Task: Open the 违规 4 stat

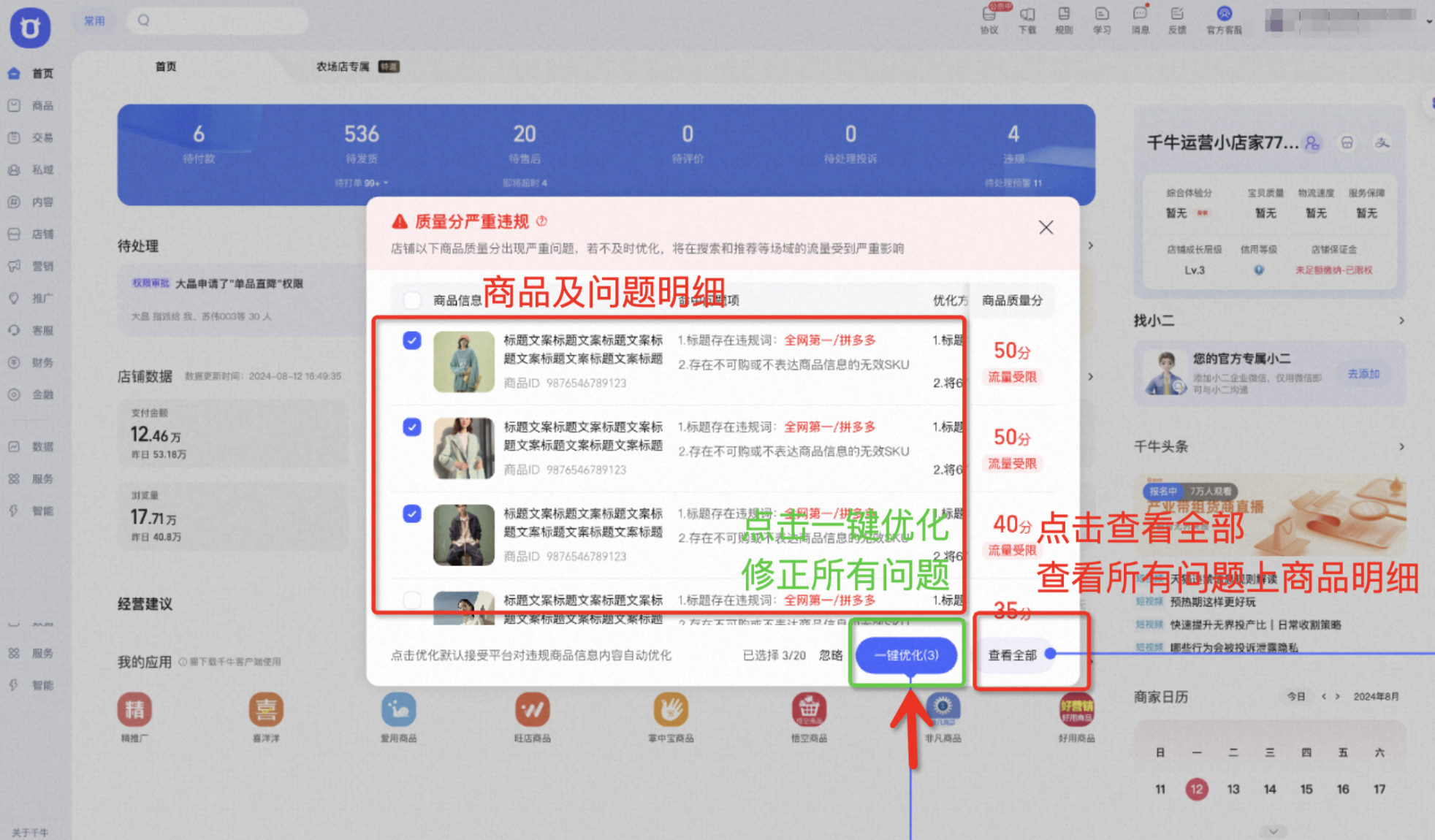Action: click(x=1013, y=144)
